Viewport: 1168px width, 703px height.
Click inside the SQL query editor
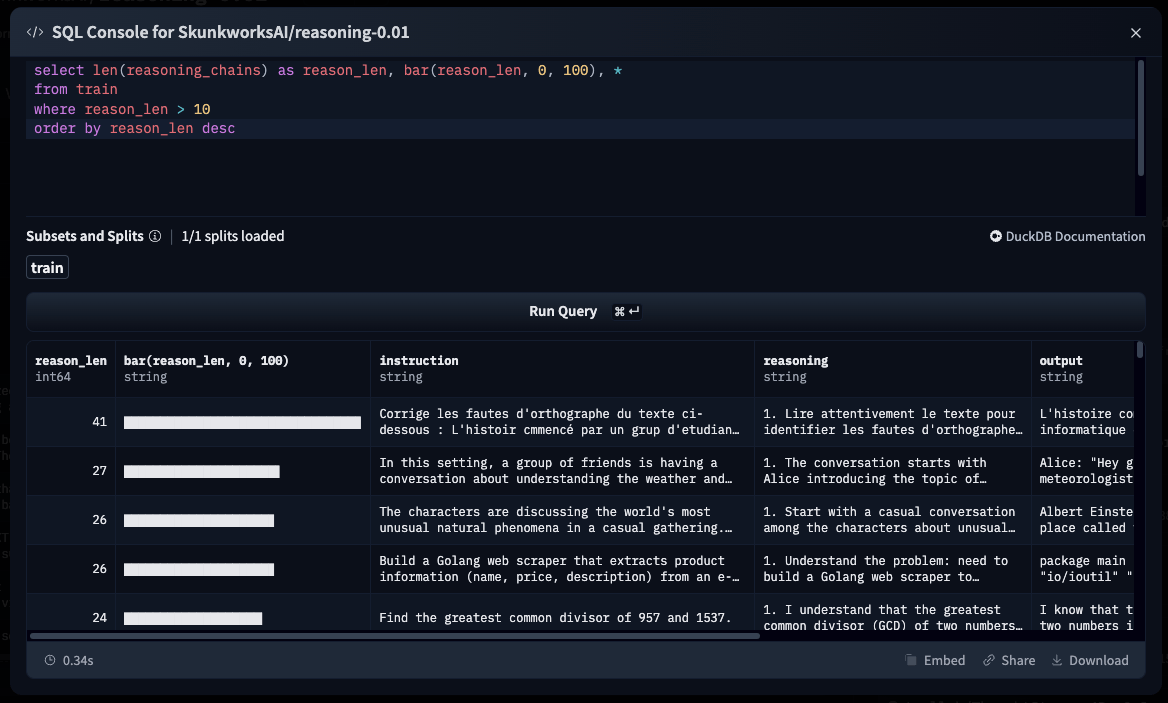coord(580,170)
